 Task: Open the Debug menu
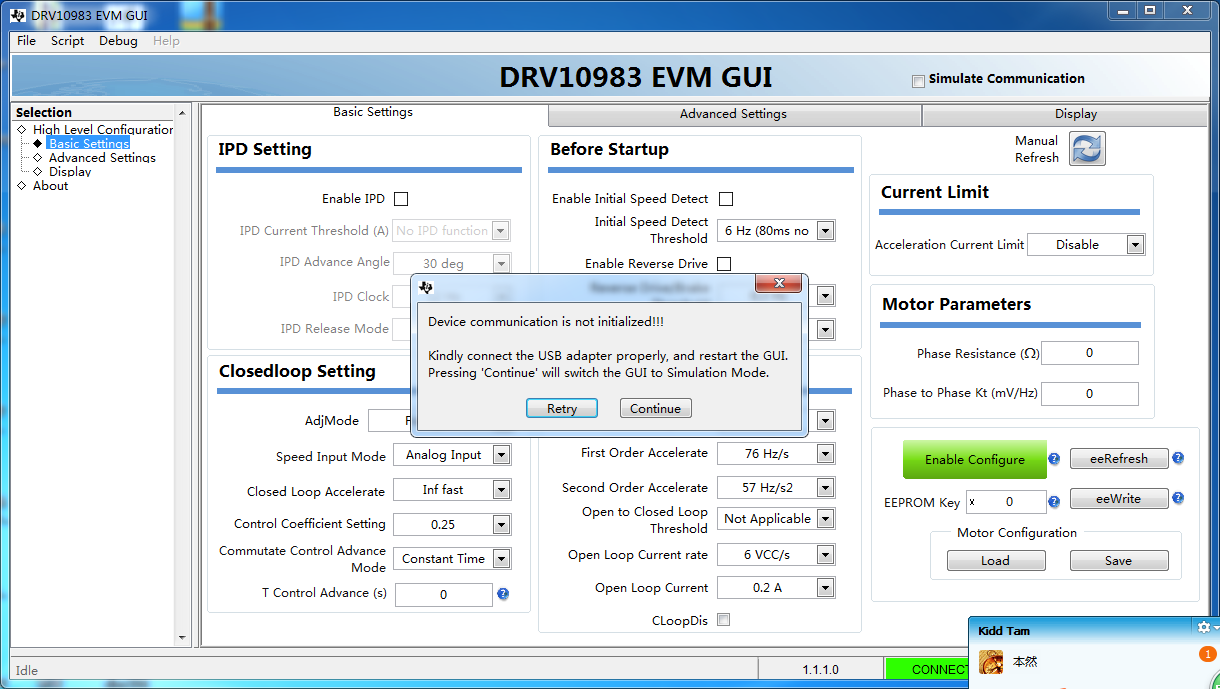point(119,41)
